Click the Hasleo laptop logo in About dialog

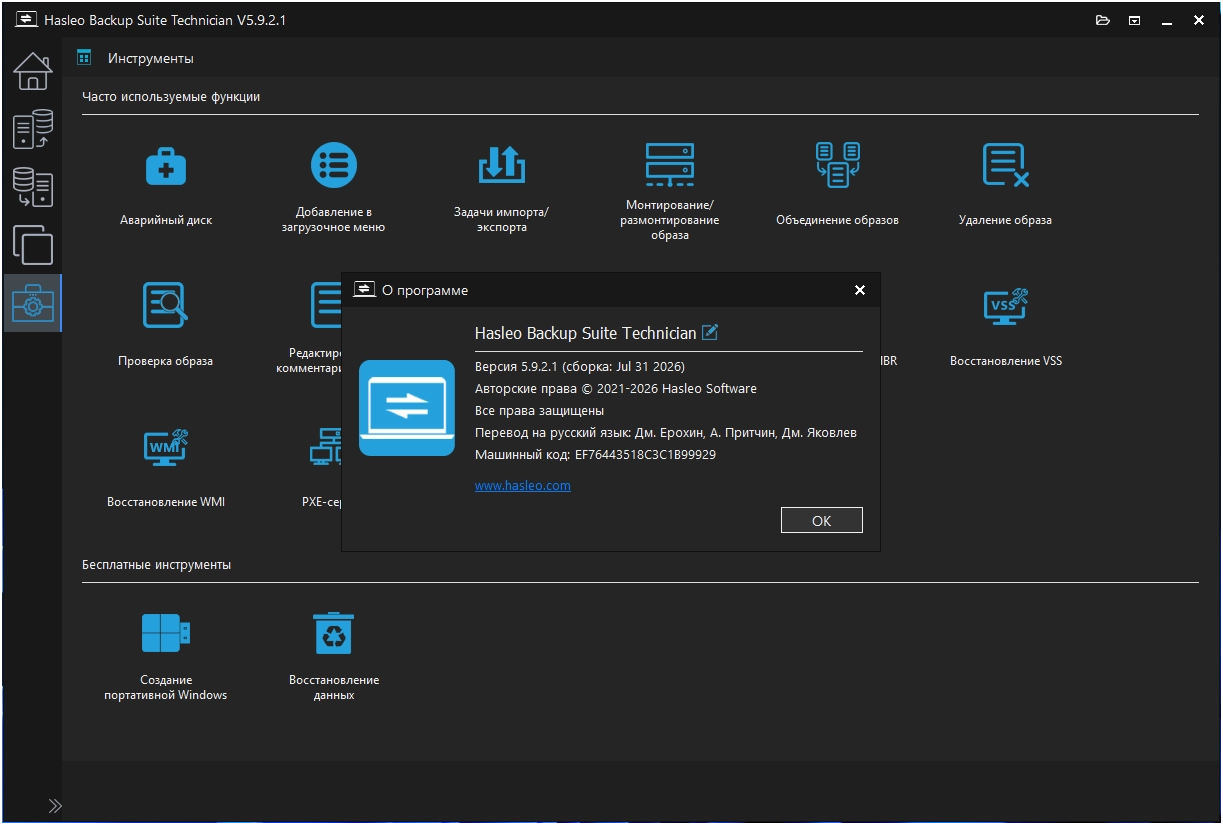(x=407, y=408)
